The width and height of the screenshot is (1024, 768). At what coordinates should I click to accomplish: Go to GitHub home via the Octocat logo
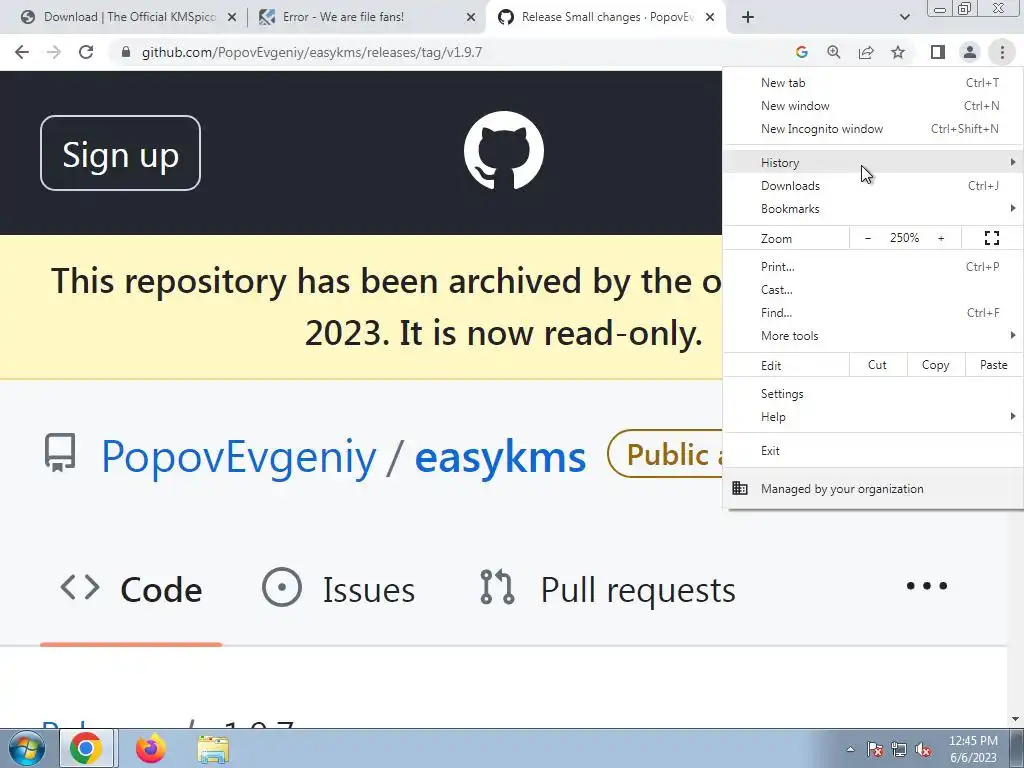504,151
